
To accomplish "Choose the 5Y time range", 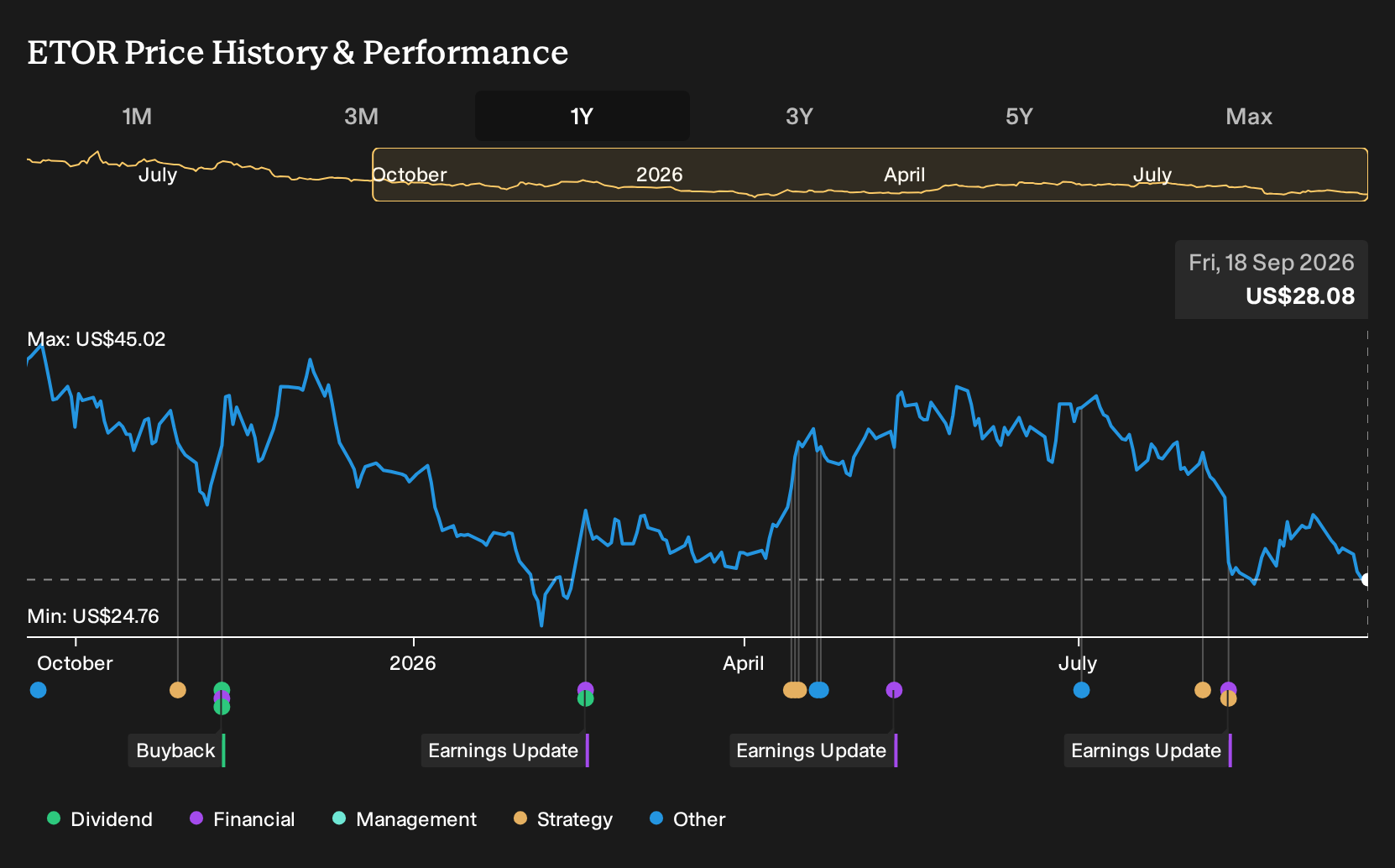I will tap(1019, 116).
